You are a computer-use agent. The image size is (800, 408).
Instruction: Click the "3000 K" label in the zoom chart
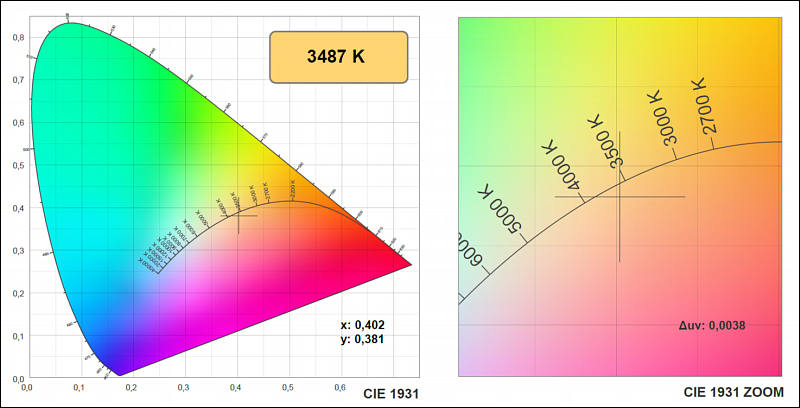[x=662, y=118]
